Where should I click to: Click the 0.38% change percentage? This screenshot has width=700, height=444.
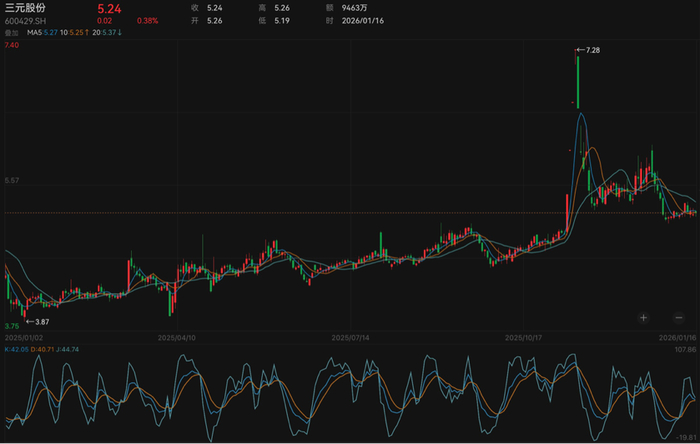pos(147,20)
